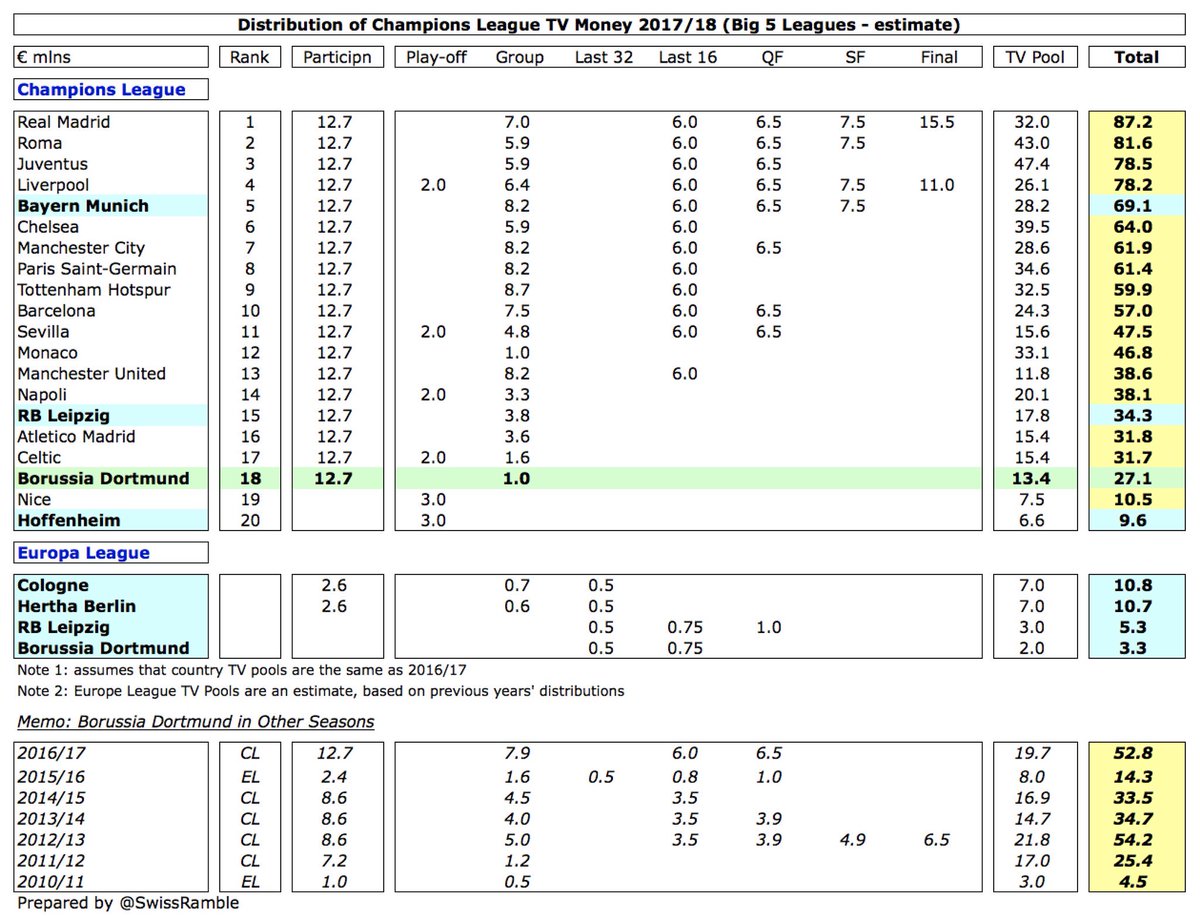Click Chelsea's TV Pool value 39.5
Image resolution: width=1200 pixels, height=918 pixels.
pos(1033,227)
